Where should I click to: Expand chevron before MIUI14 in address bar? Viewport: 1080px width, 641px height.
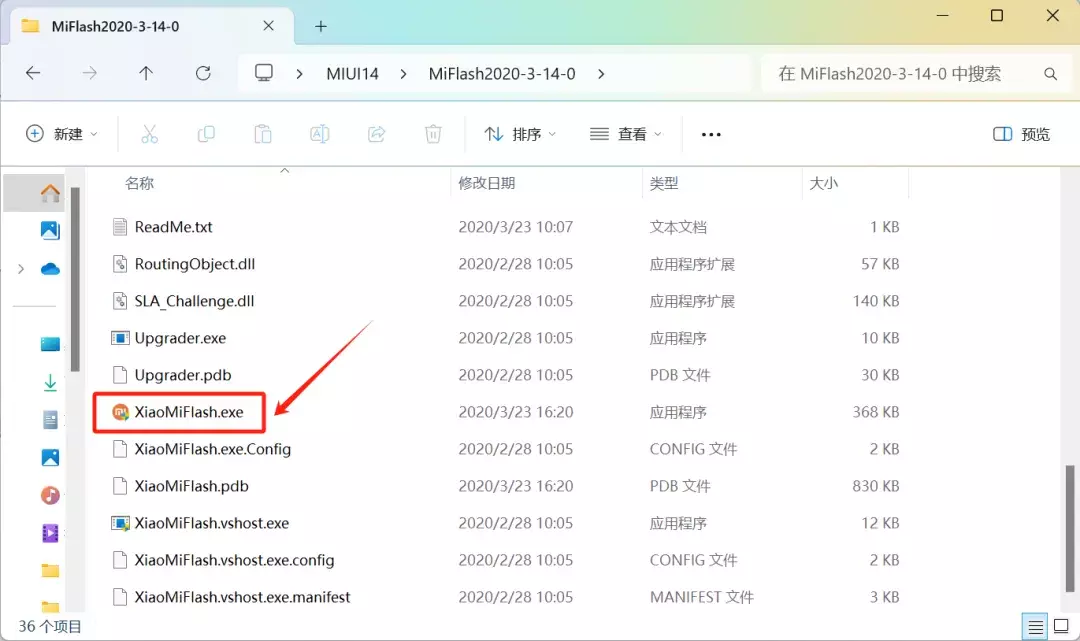(299, 74)
